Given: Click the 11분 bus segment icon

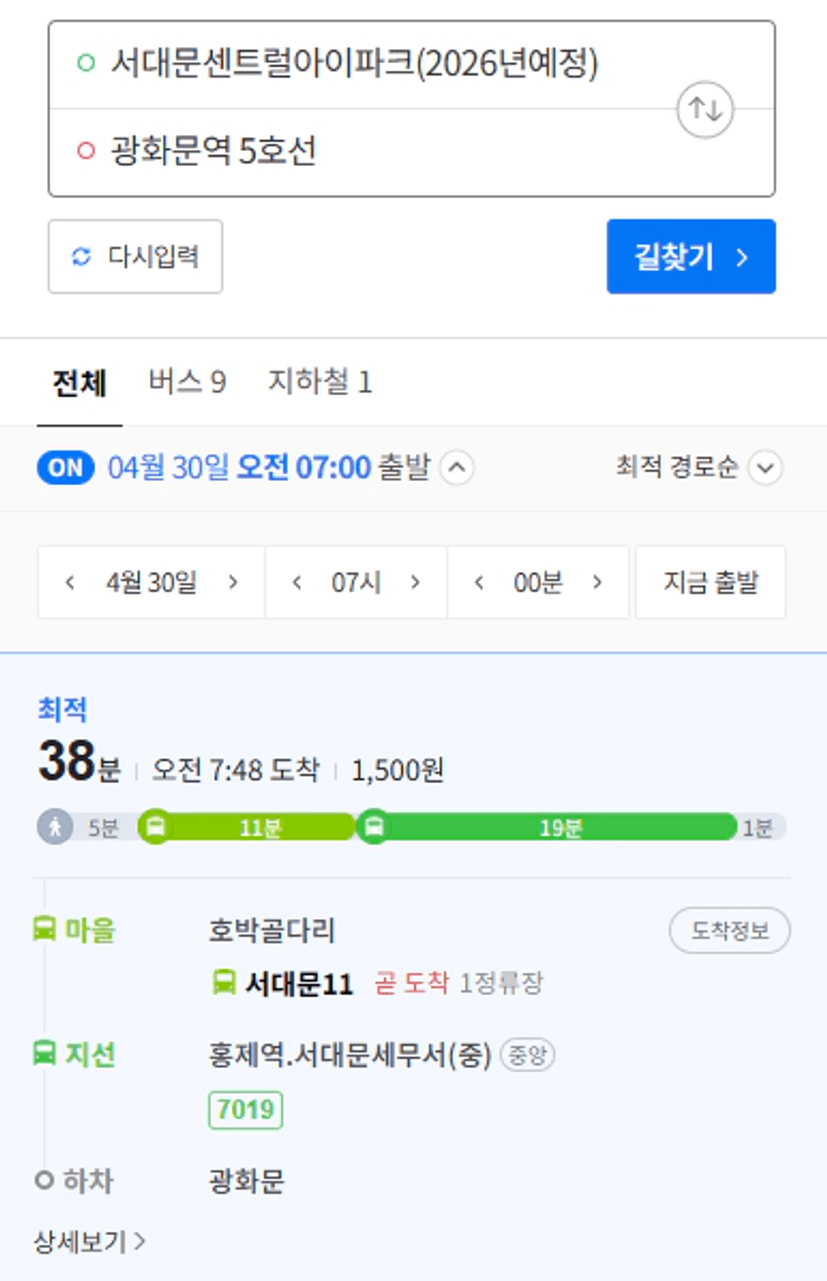Looking at the screenshot, I should 156,827.
